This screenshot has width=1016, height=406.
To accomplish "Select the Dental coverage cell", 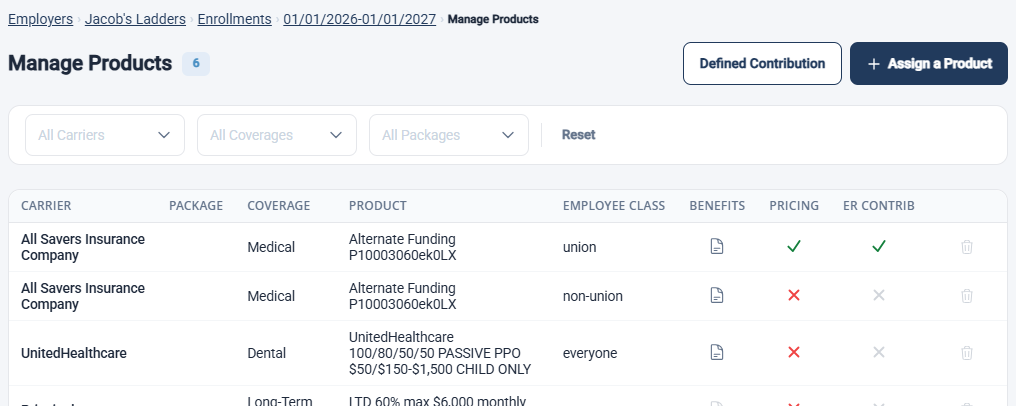I will pos(266,353).
